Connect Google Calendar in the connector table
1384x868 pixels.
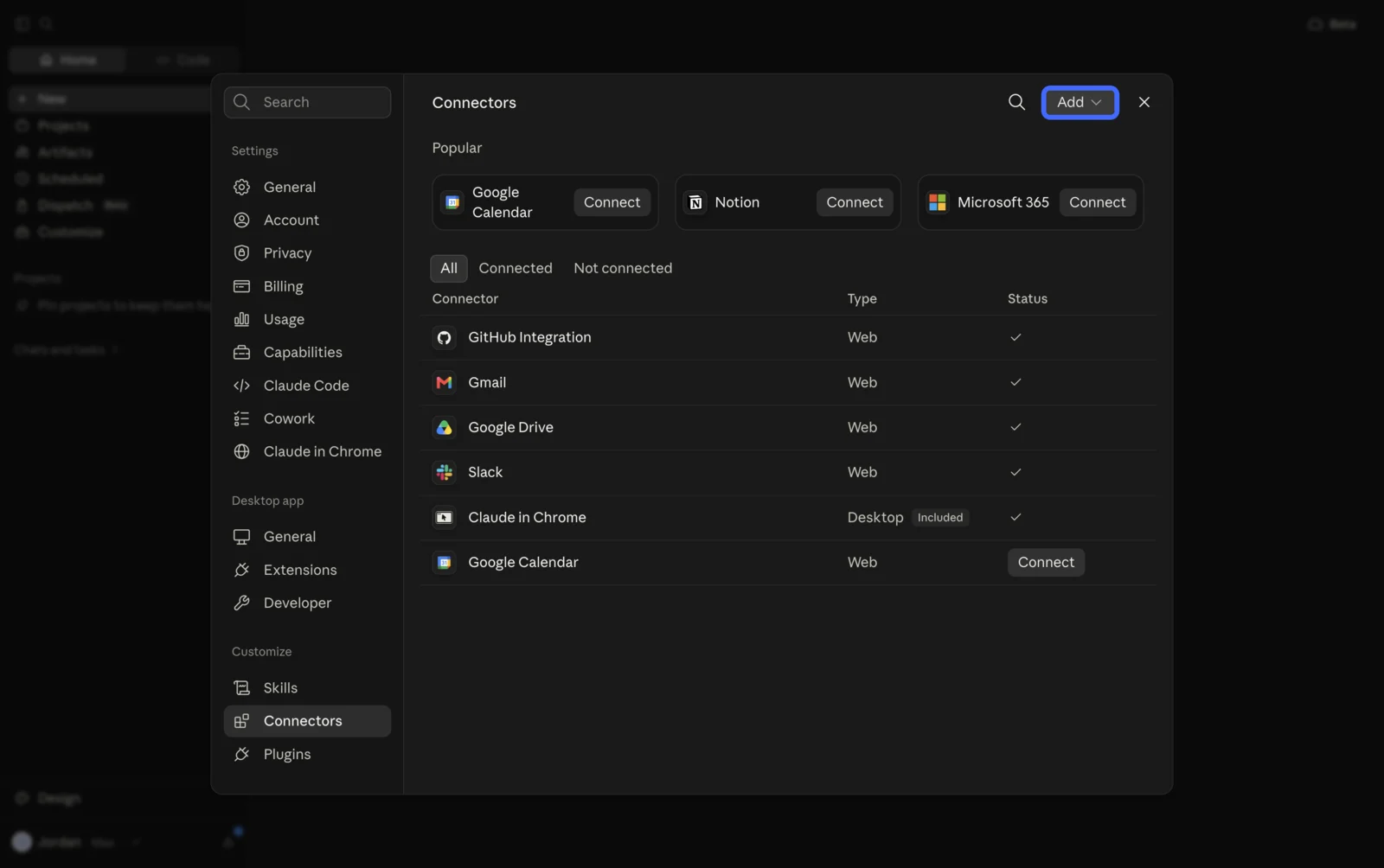[1046, 562]
